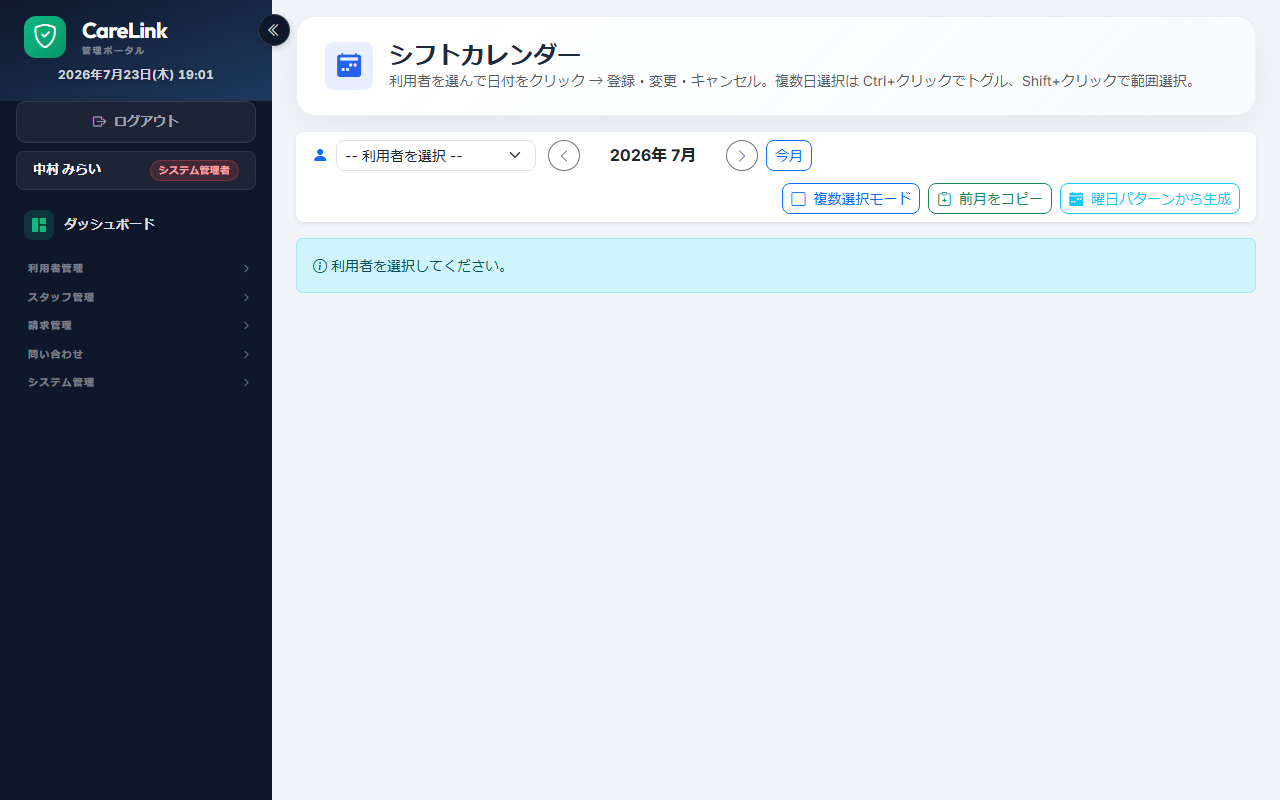Open the 利用者を選択 dropdown

[x=436, y=155]
